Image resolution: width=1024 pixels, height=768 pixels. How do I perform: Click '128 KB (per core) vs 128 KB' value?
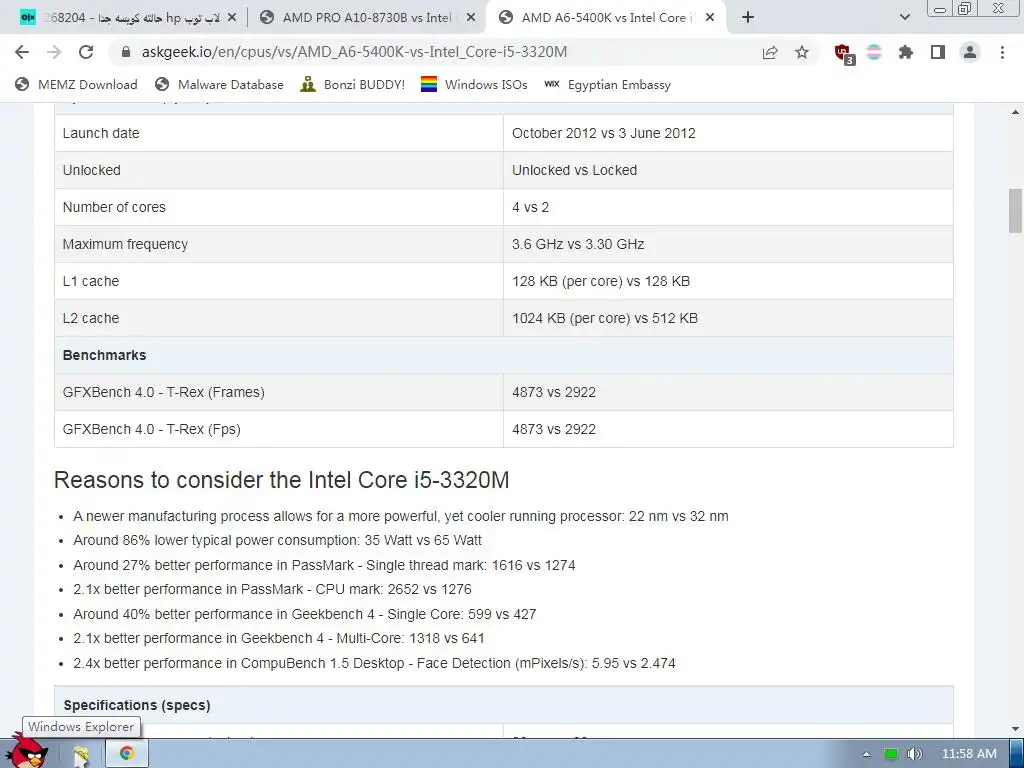(x=601, y=281)
